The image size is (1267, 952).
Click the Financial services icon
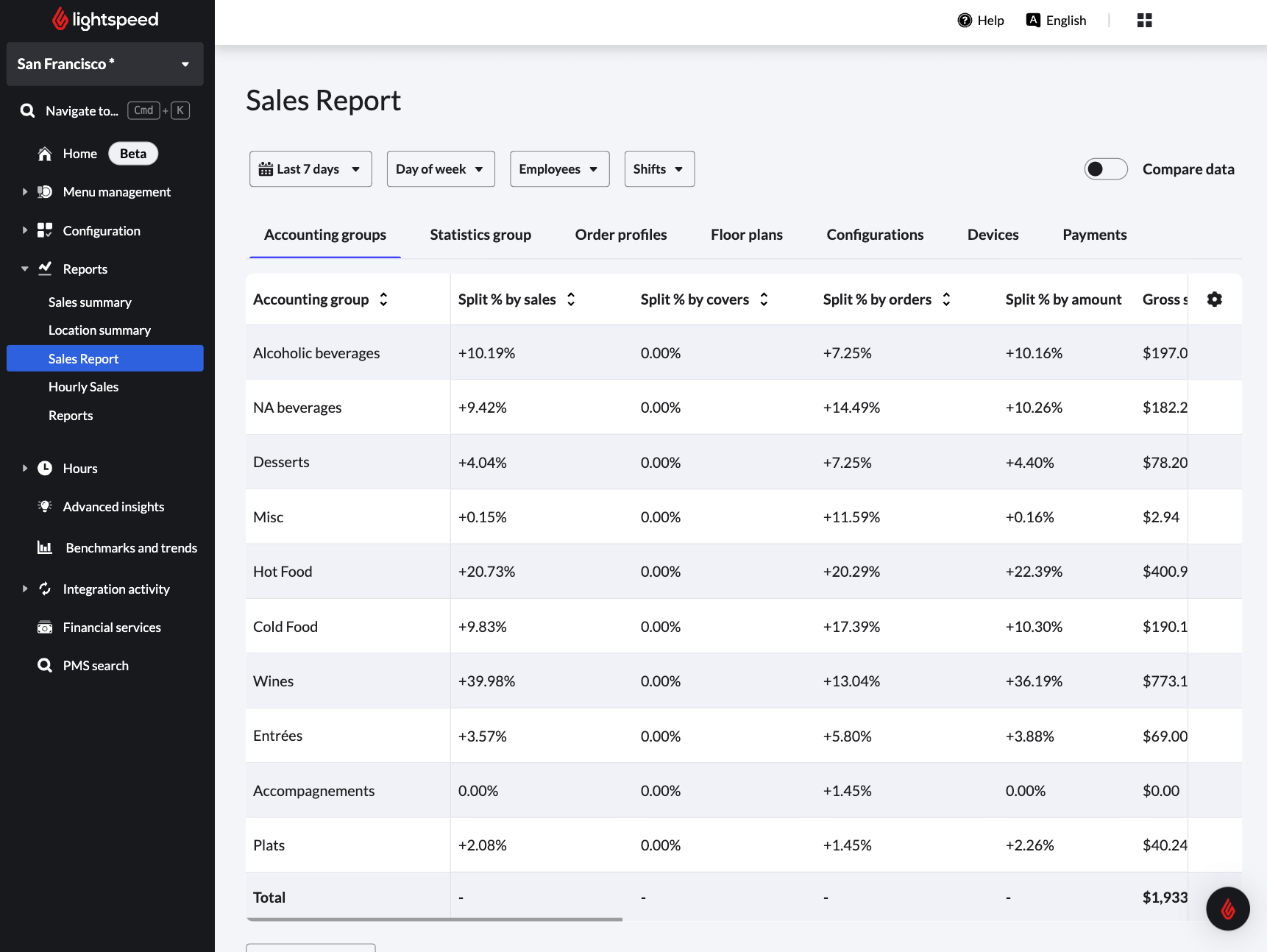45,627
